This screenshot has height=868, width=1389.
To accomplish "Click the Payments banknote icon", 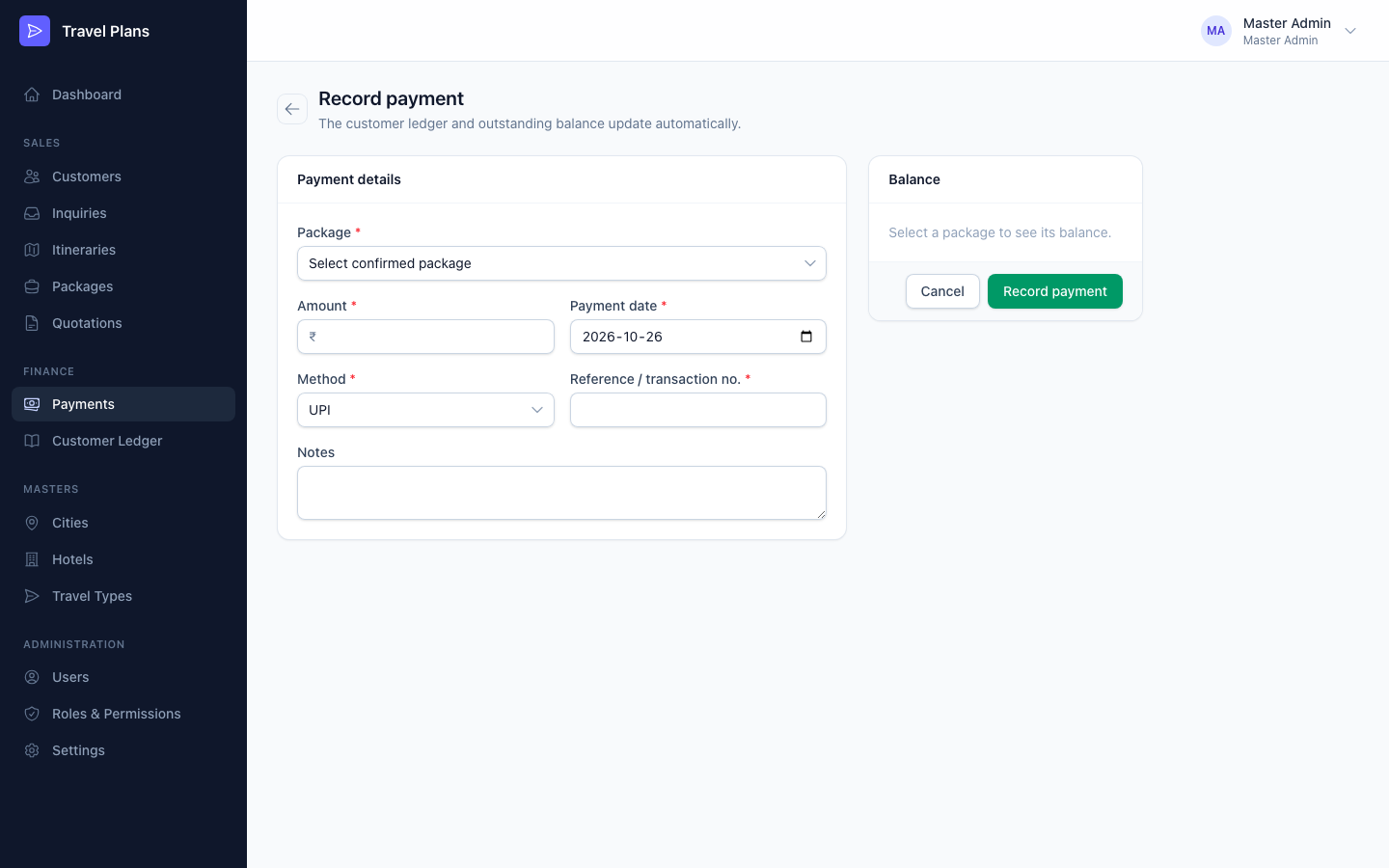I will point(32,404).
